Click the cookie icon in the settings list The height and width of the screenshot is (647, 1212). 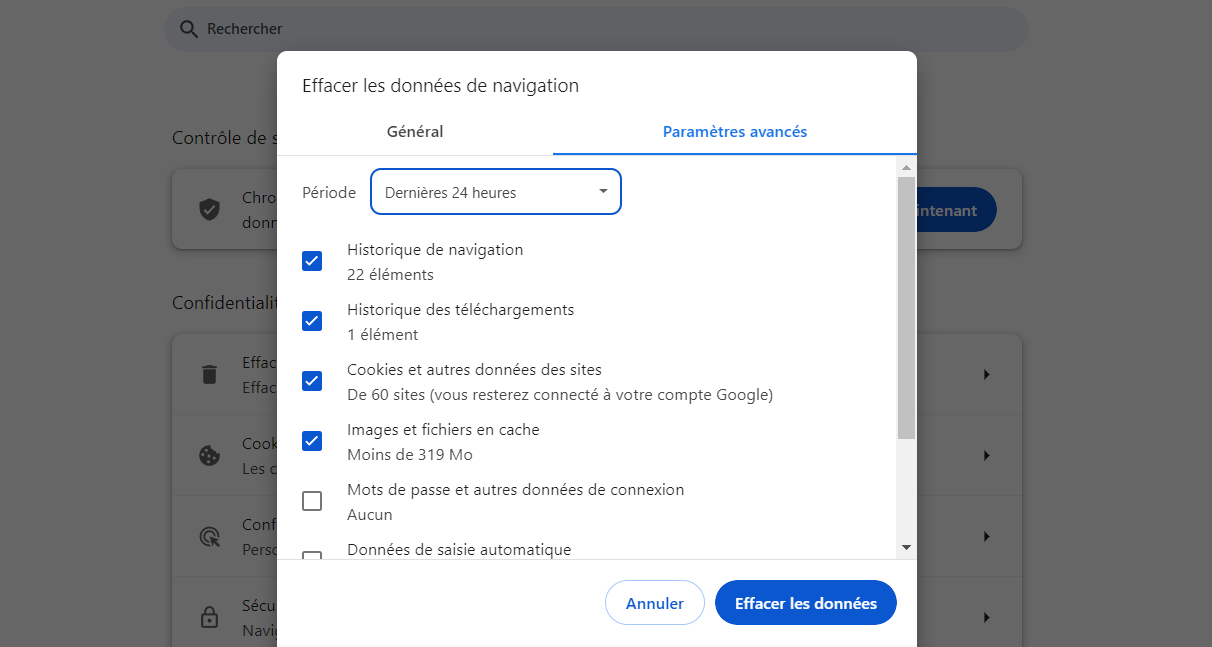(x=209, y=455)
